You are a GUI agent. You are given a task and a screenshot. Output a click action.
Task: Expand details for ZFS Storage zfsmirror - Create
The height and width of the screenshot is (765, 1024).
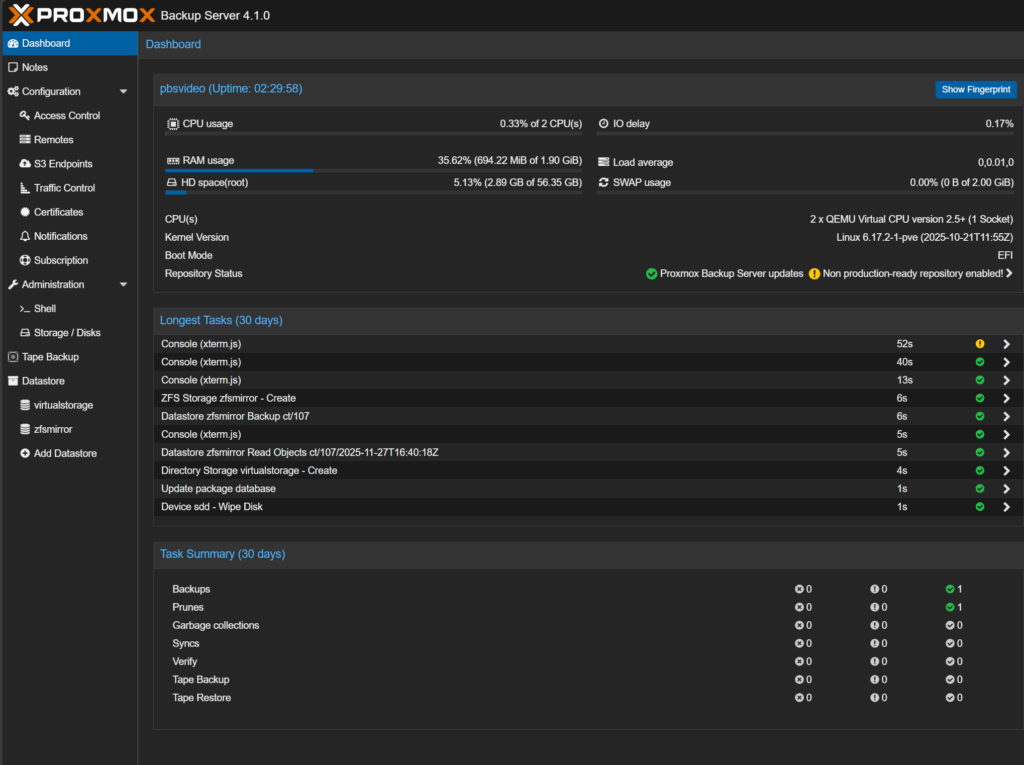point(1006,398)
